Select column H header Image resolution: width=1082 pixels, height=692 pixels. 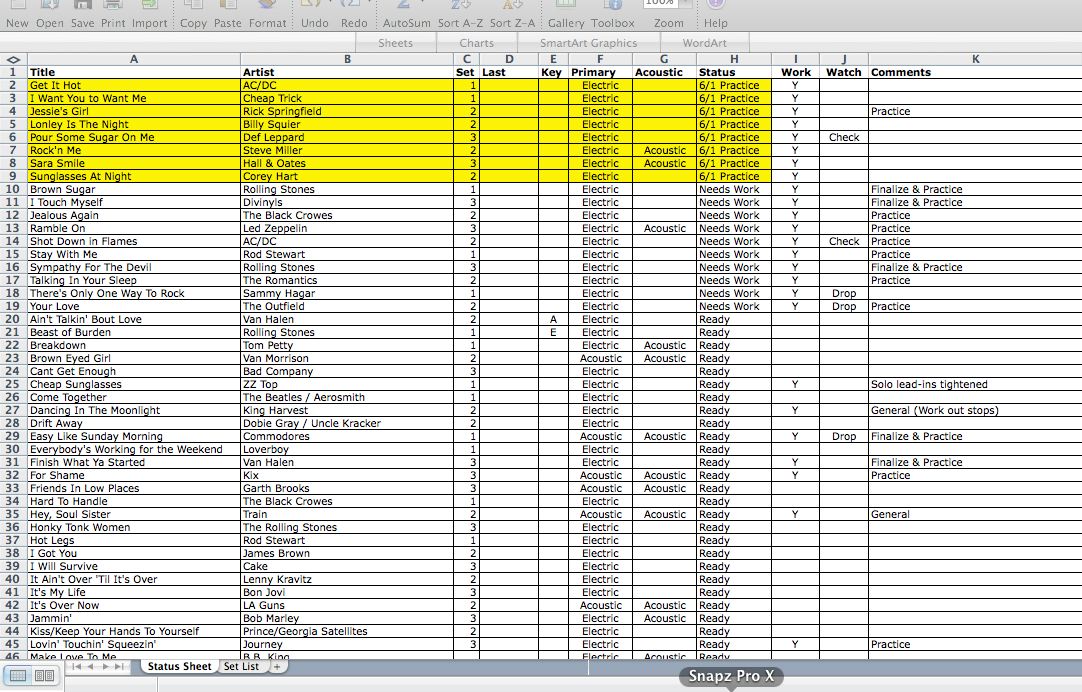[x=734, y=59]
